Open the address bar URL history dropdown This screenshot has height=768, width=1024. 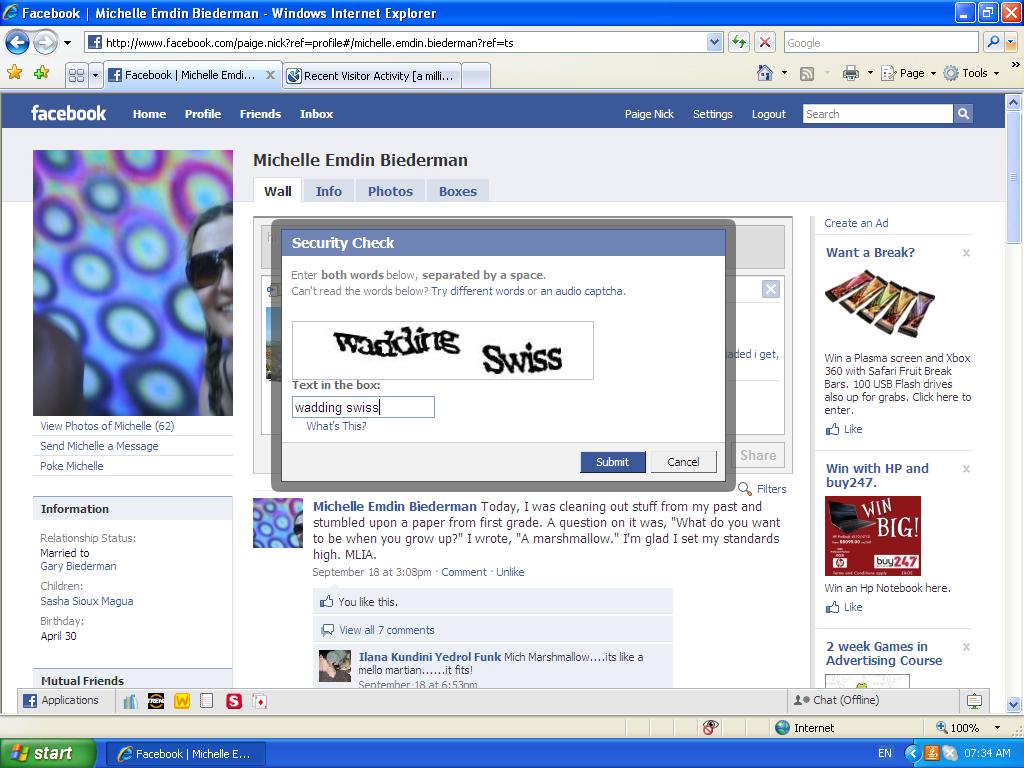tap(714, 42)
